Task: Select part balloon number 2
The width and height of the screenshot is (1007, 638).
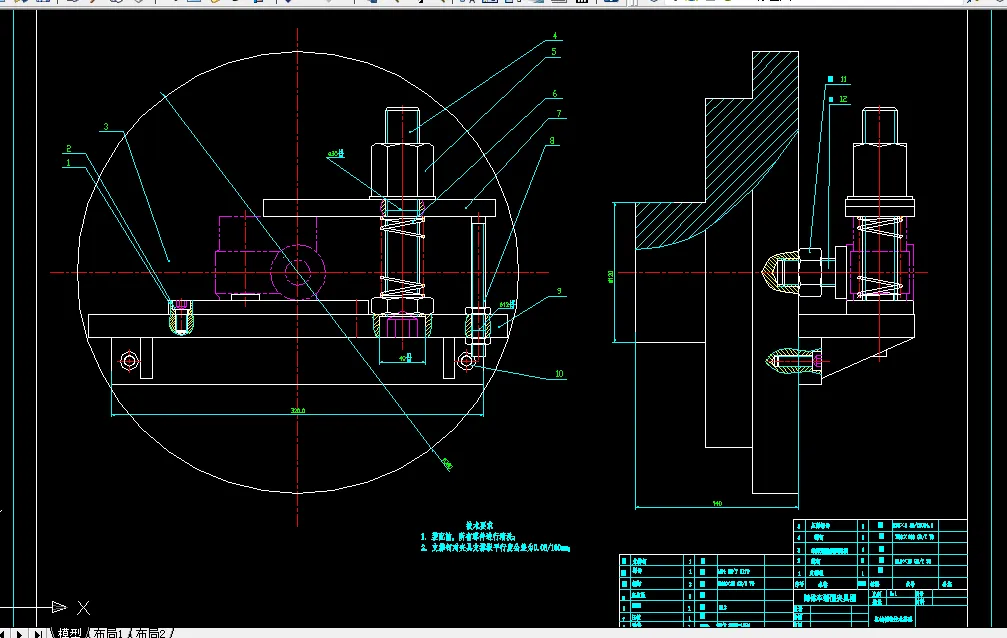Action: (69, 148)
